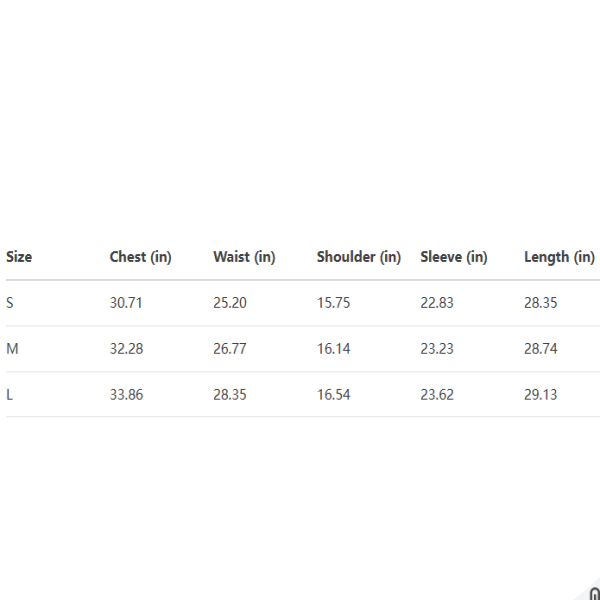Select the M size row label

(12, 349)
